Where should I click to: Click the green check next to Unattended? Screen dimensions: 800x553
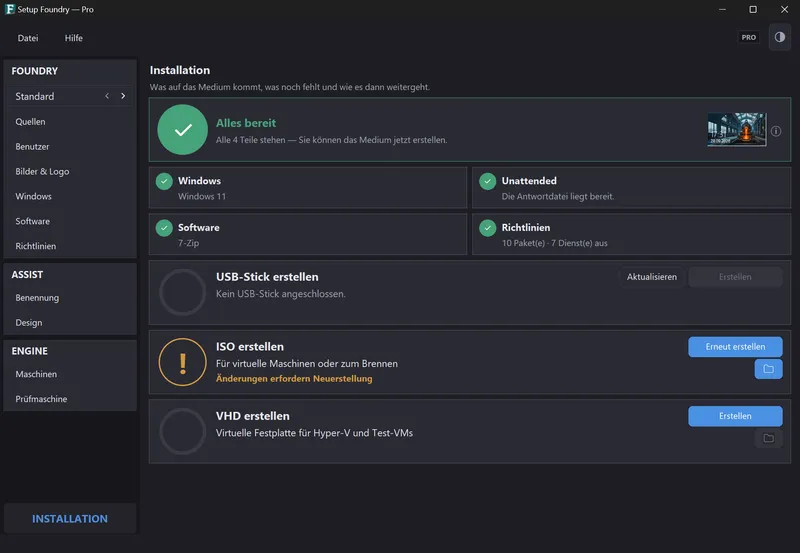tap(488, 181)
